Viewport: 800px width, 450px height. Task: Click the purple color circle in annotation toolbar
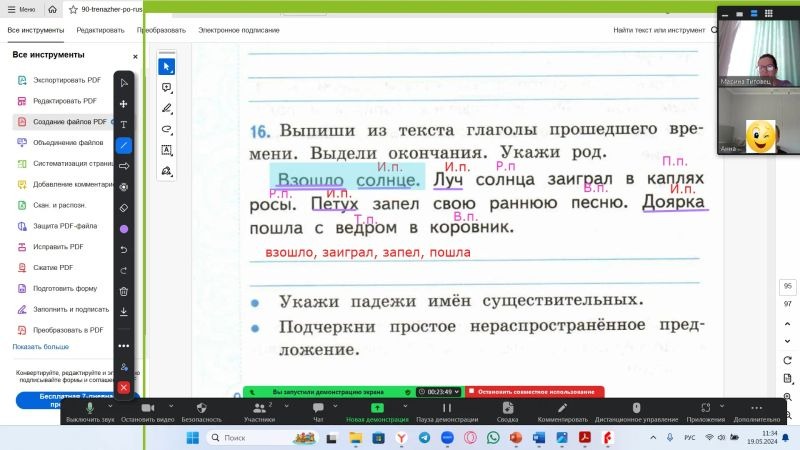coord(124,229)
